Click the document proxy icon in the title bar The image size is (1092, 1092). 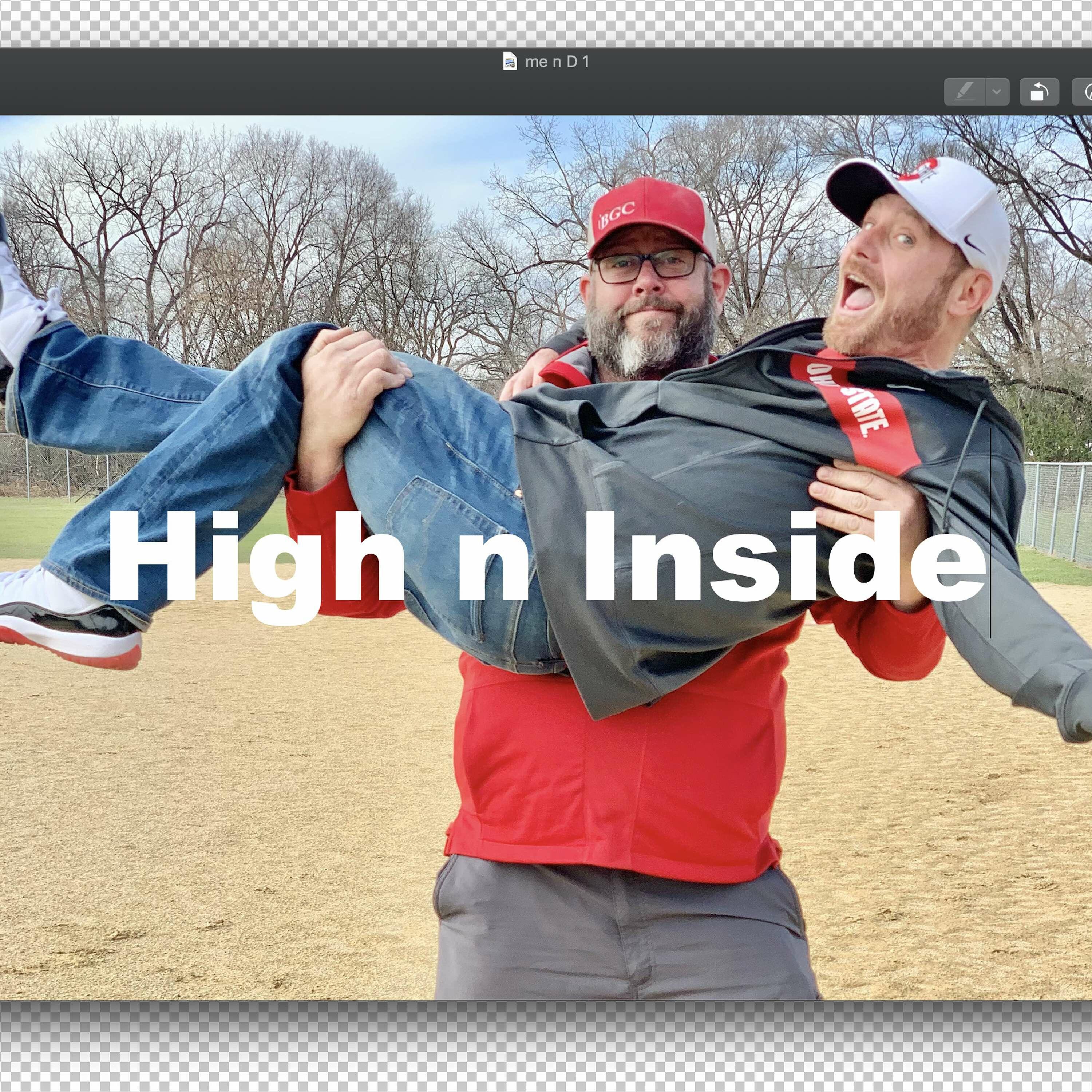(510, 61)
